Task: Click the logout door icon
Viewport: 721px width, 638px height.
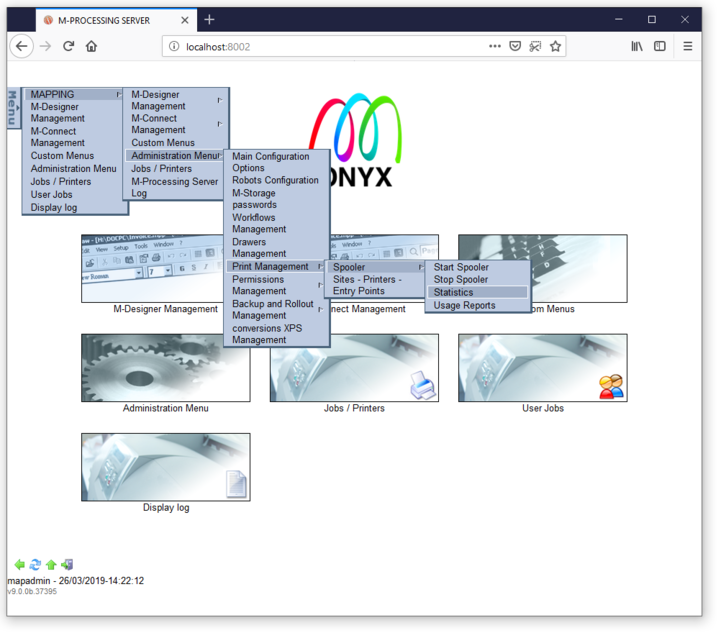Action: tap(67, 565)
